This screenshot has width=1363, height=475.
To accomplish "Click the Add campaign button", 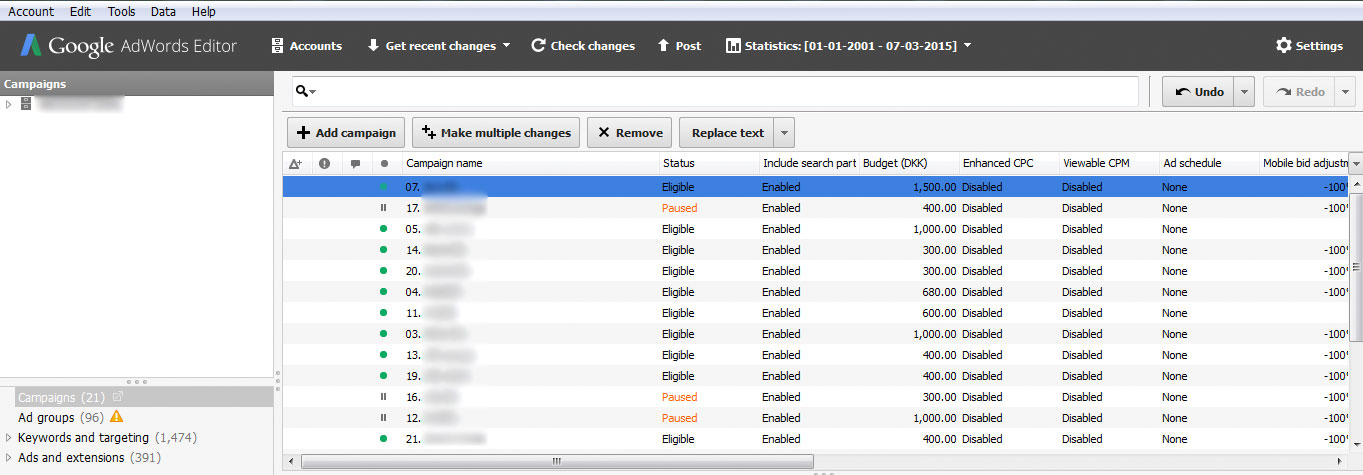I will coord(345,133).
